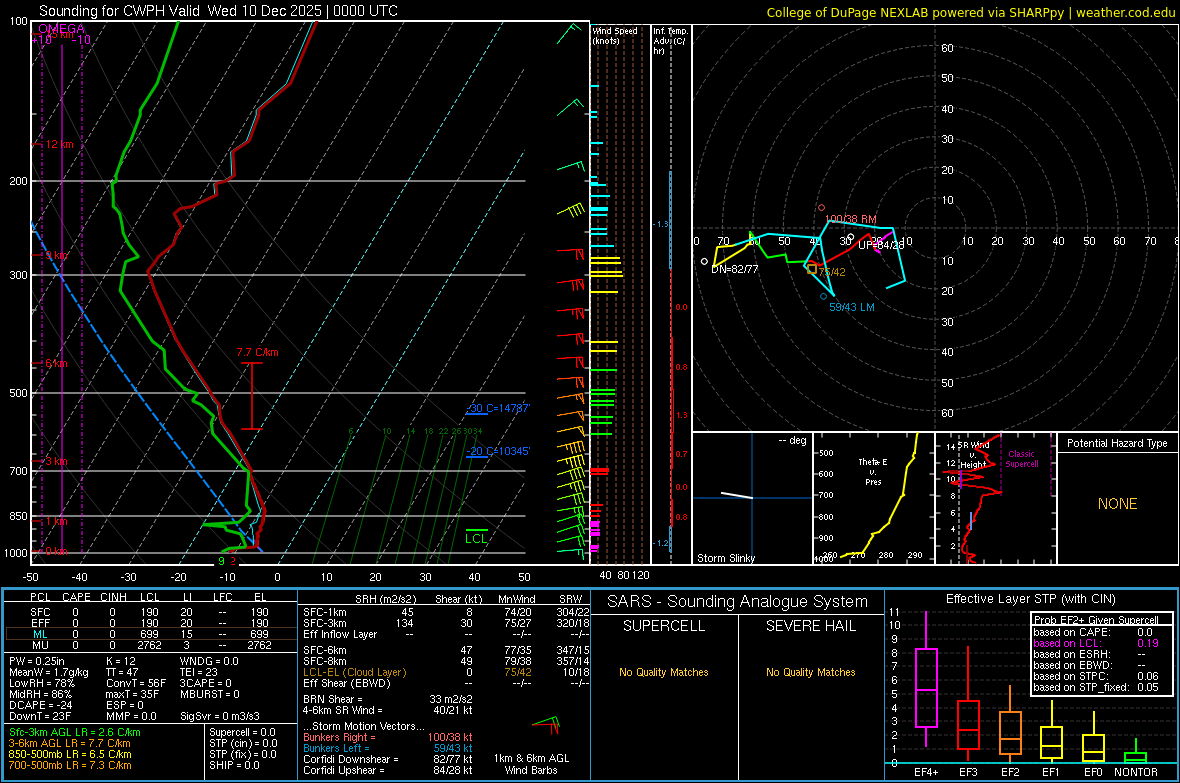Screen dimensions: 1180x783
Task: Click the 'SR Wind v. Height' plot label
Action: [973, 455]
